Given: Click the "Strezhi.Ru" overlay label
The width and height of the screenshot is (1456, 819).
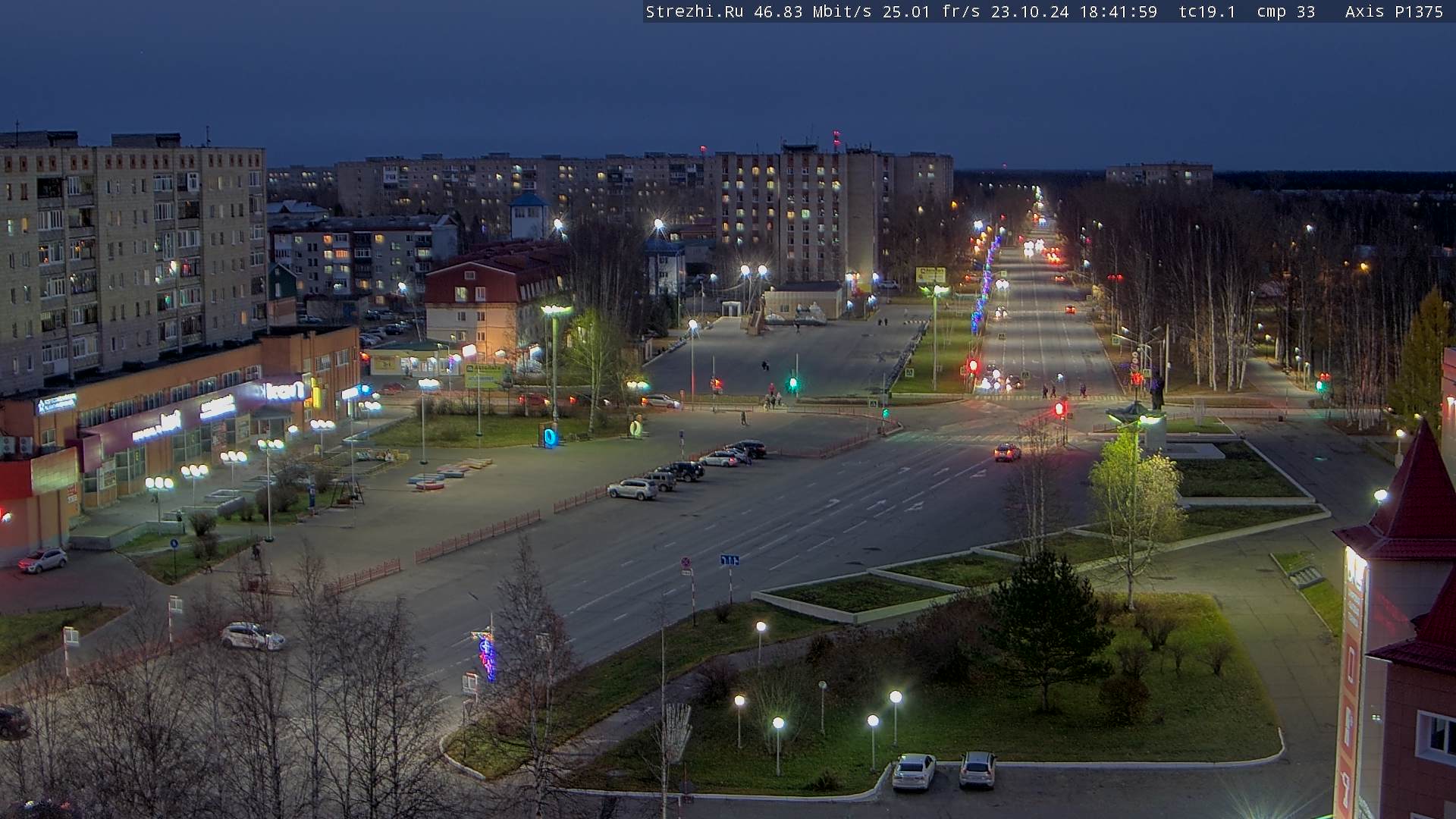Looking at the screenshot, I should [695, 11].
